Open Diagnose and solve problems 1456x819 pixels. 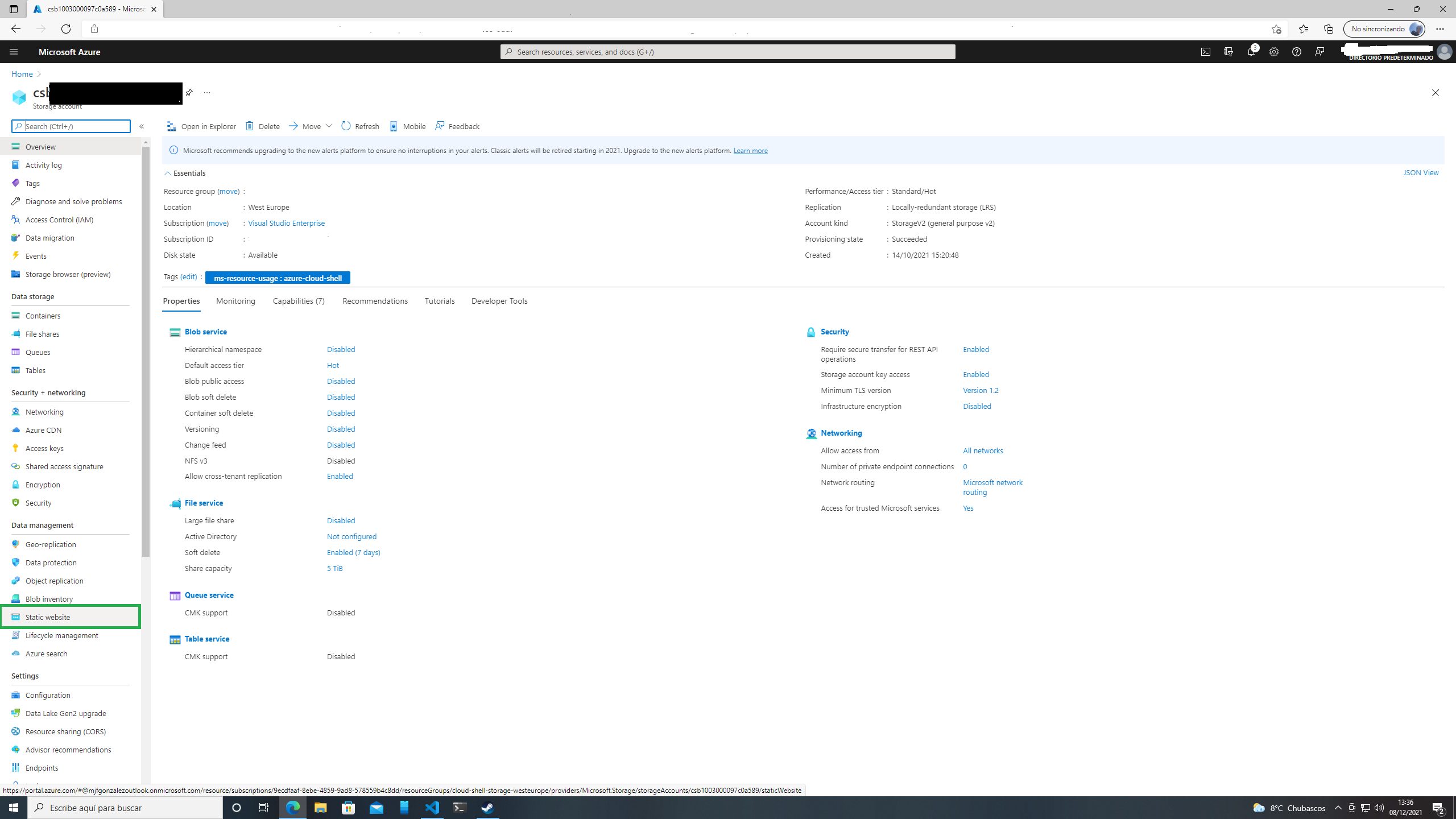[x=71, y=201]
